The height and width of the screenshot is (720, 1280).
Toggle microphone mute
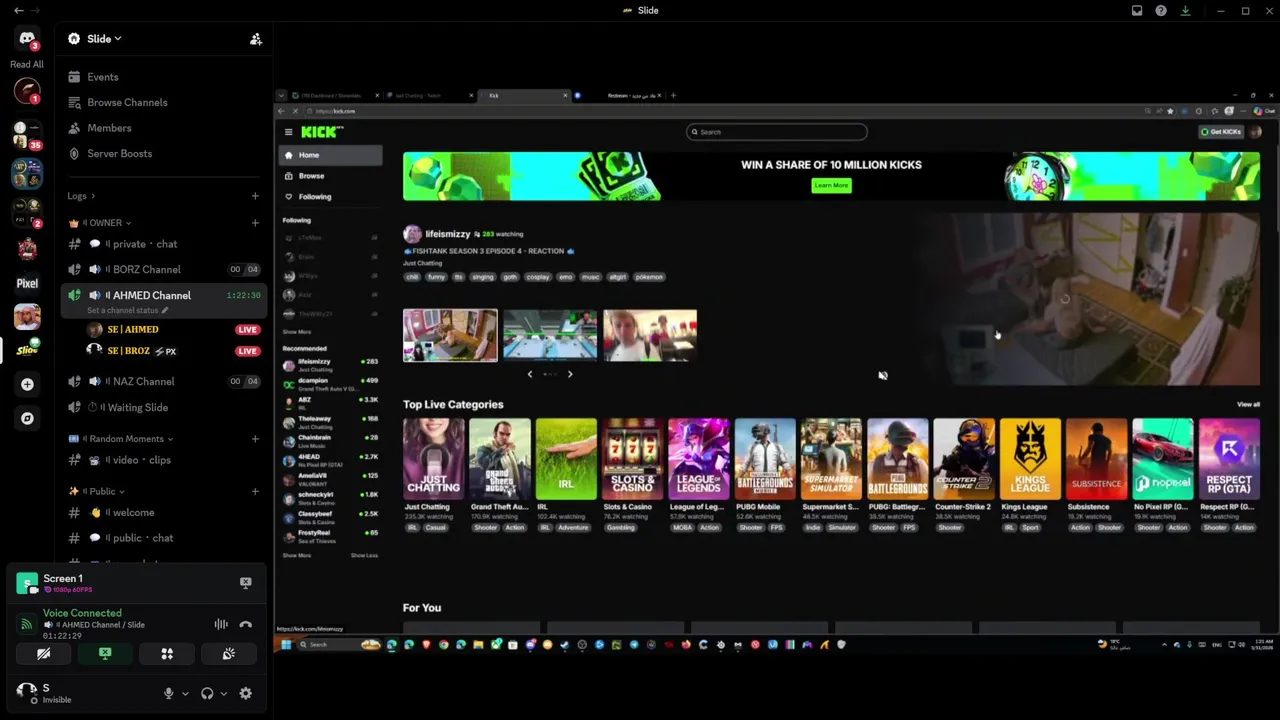click(x=168, y=693)
